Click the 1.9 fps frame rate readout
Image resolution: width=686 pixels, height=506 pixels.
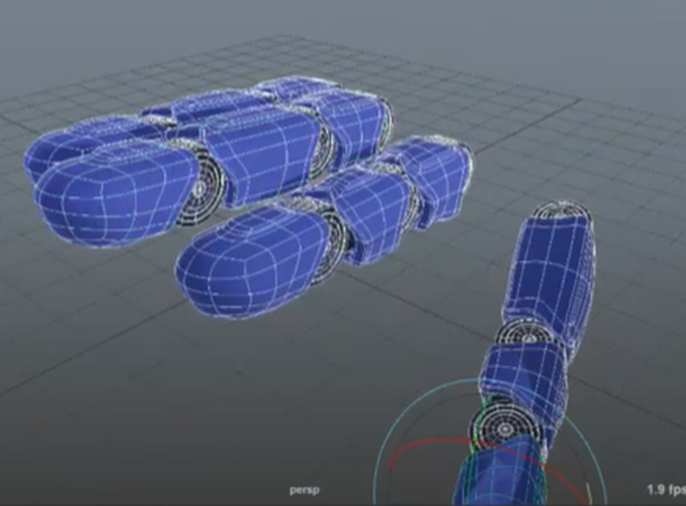pyautogui.click(x=666, y=489)
